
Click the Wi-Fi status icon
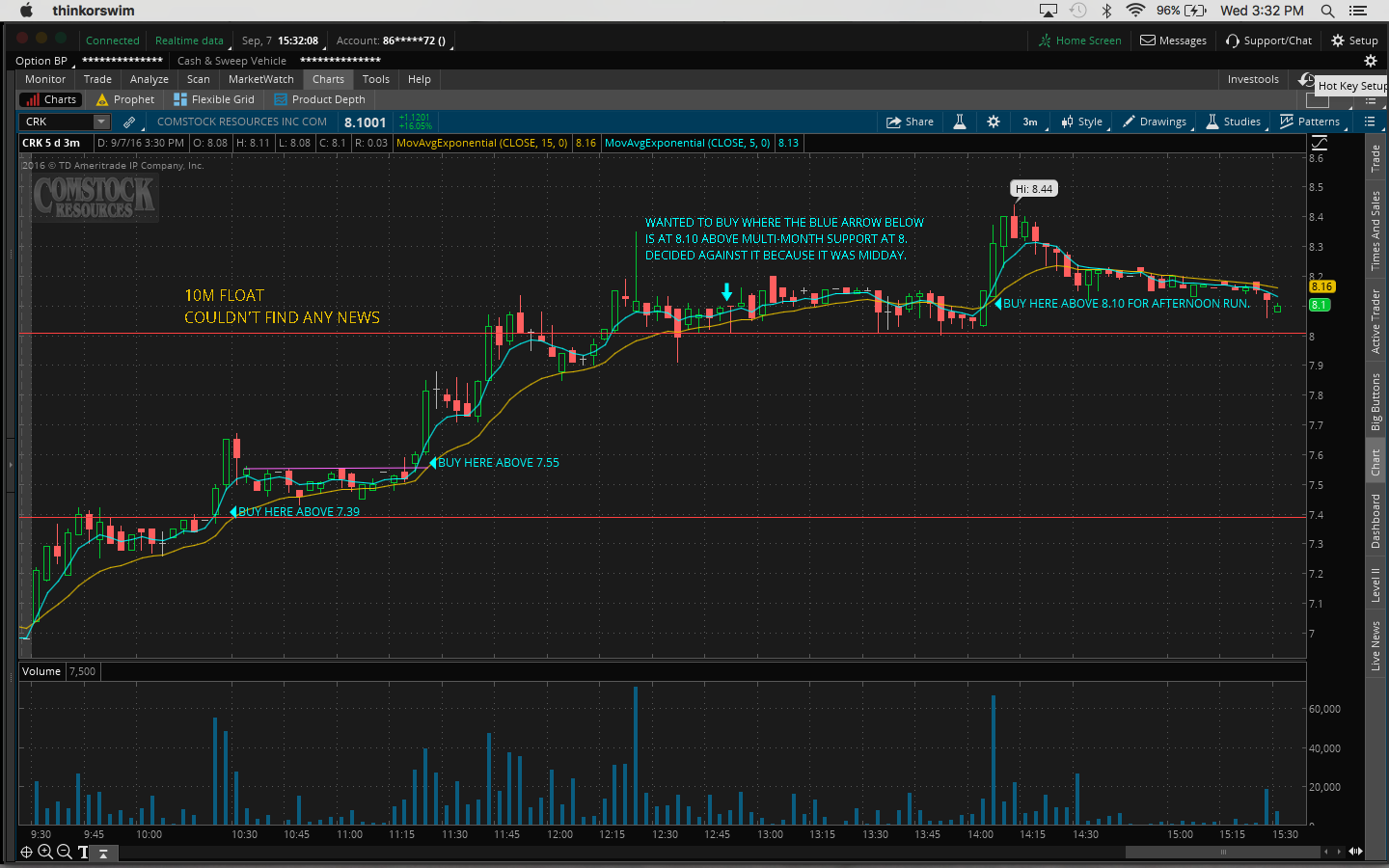click(x=1135, y=11)
